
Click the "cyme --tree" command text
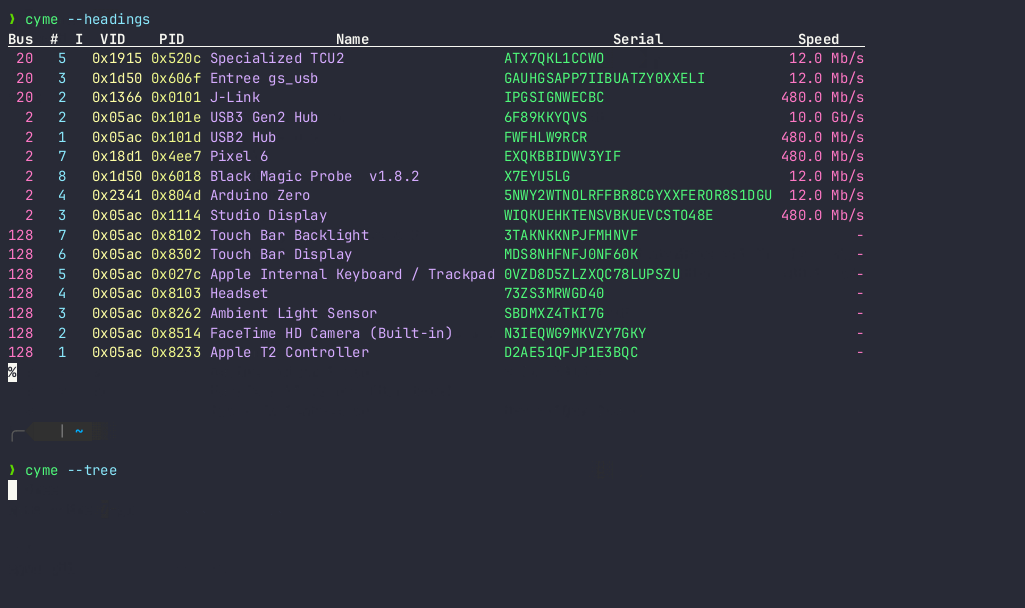71,470
